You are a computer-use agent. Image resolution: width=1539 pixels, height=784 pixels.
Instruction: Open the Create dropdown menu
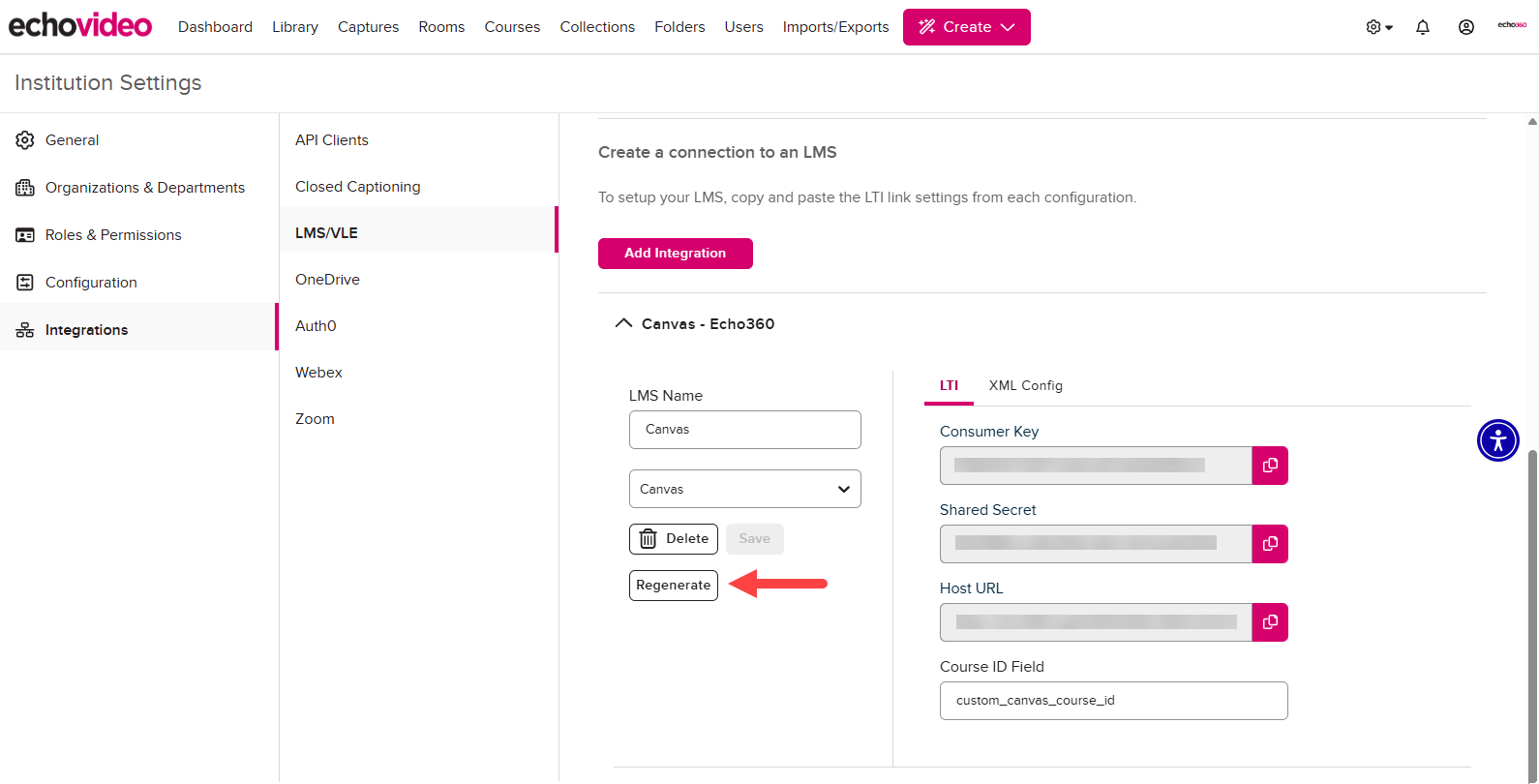point(967,27)
